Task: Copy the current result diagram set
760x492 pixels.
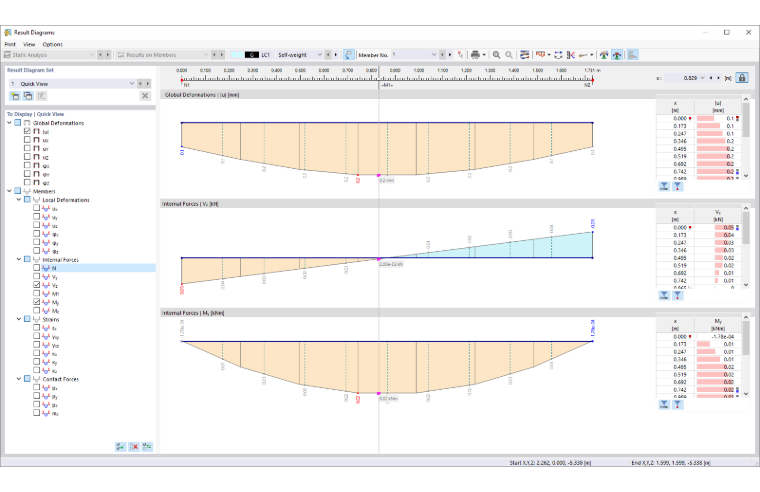Action: tap(28, 96)
